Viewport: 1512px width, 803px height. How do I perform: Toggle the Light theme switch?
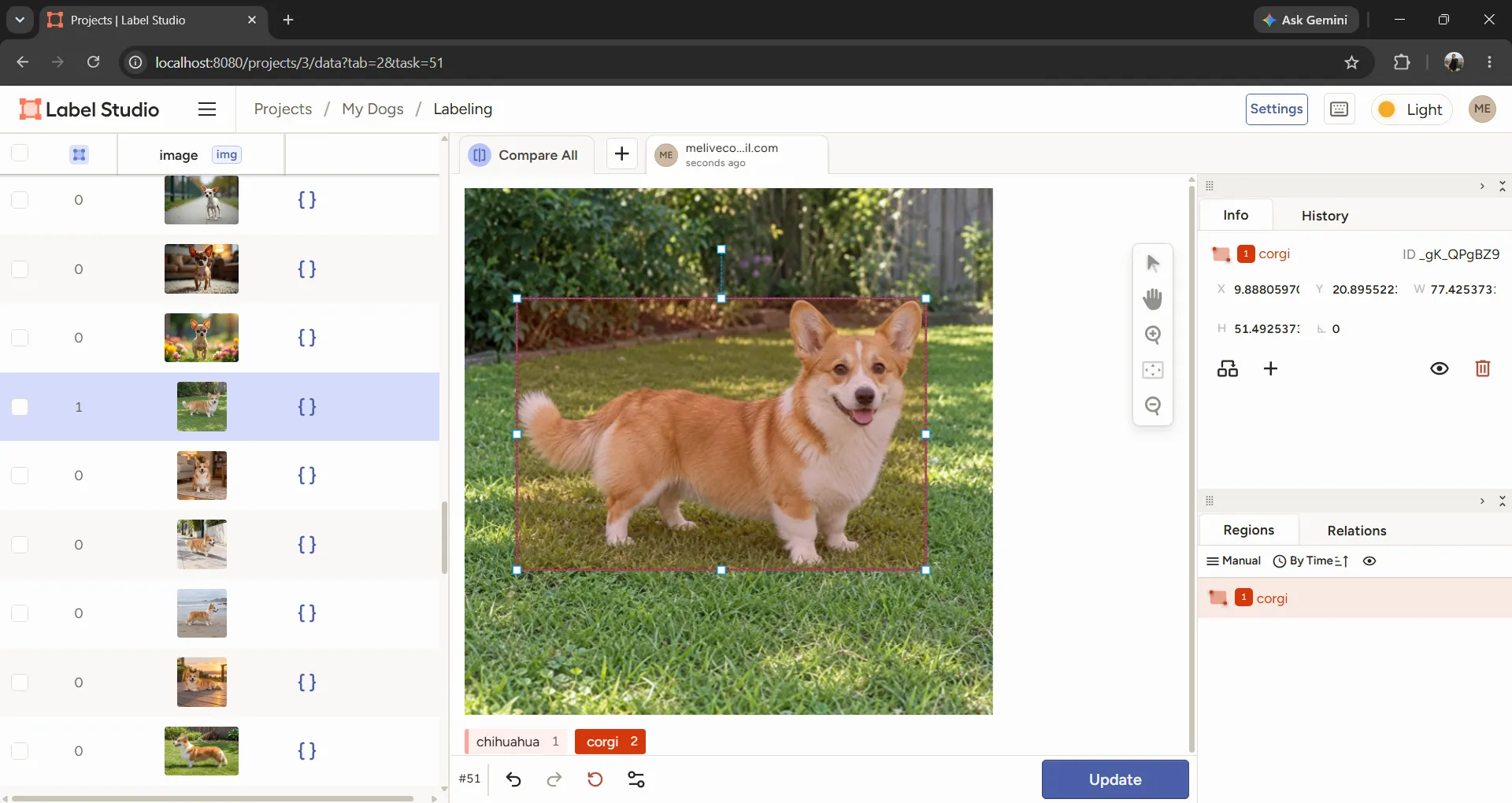(x=1412, y=109)
